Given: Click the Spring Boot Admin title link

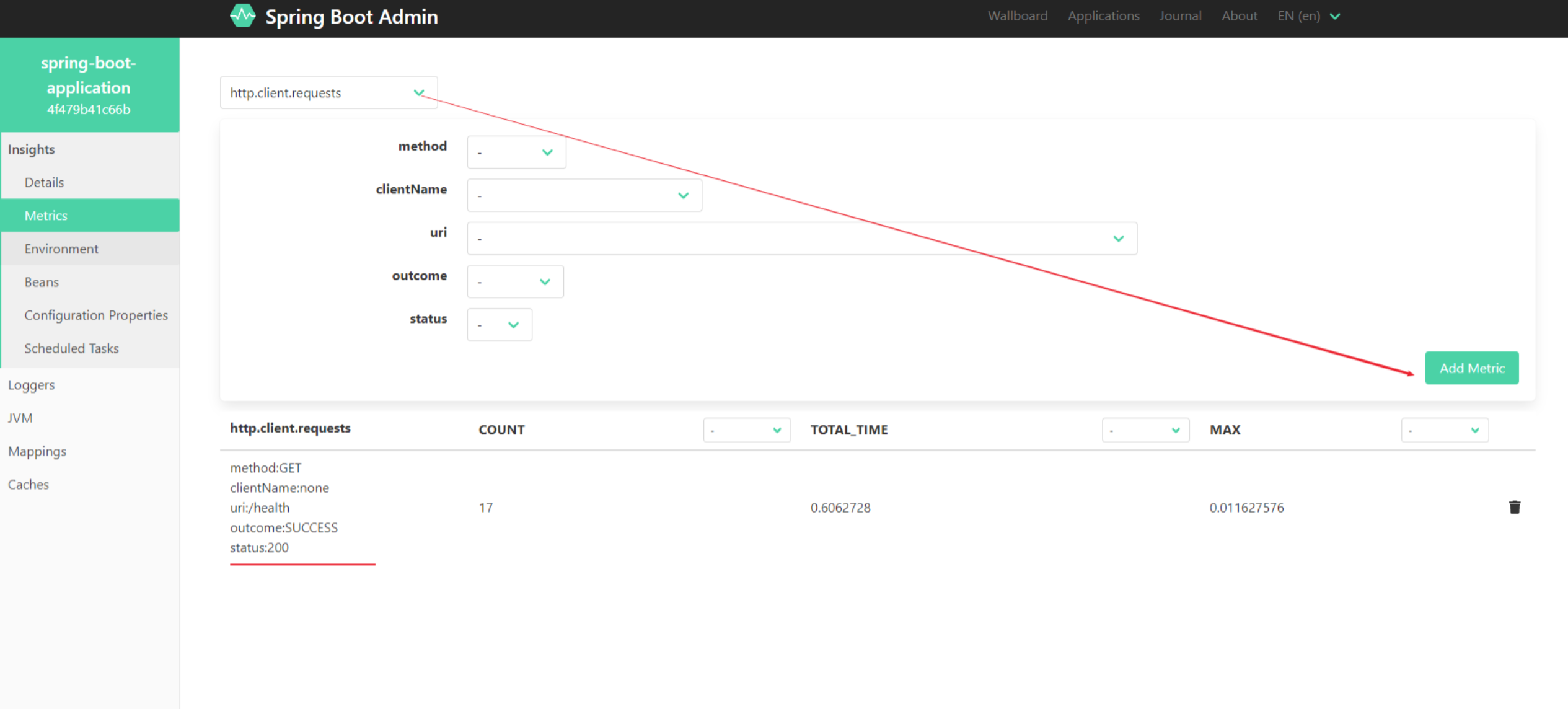Looking at the screenshot, I should 351,17.
